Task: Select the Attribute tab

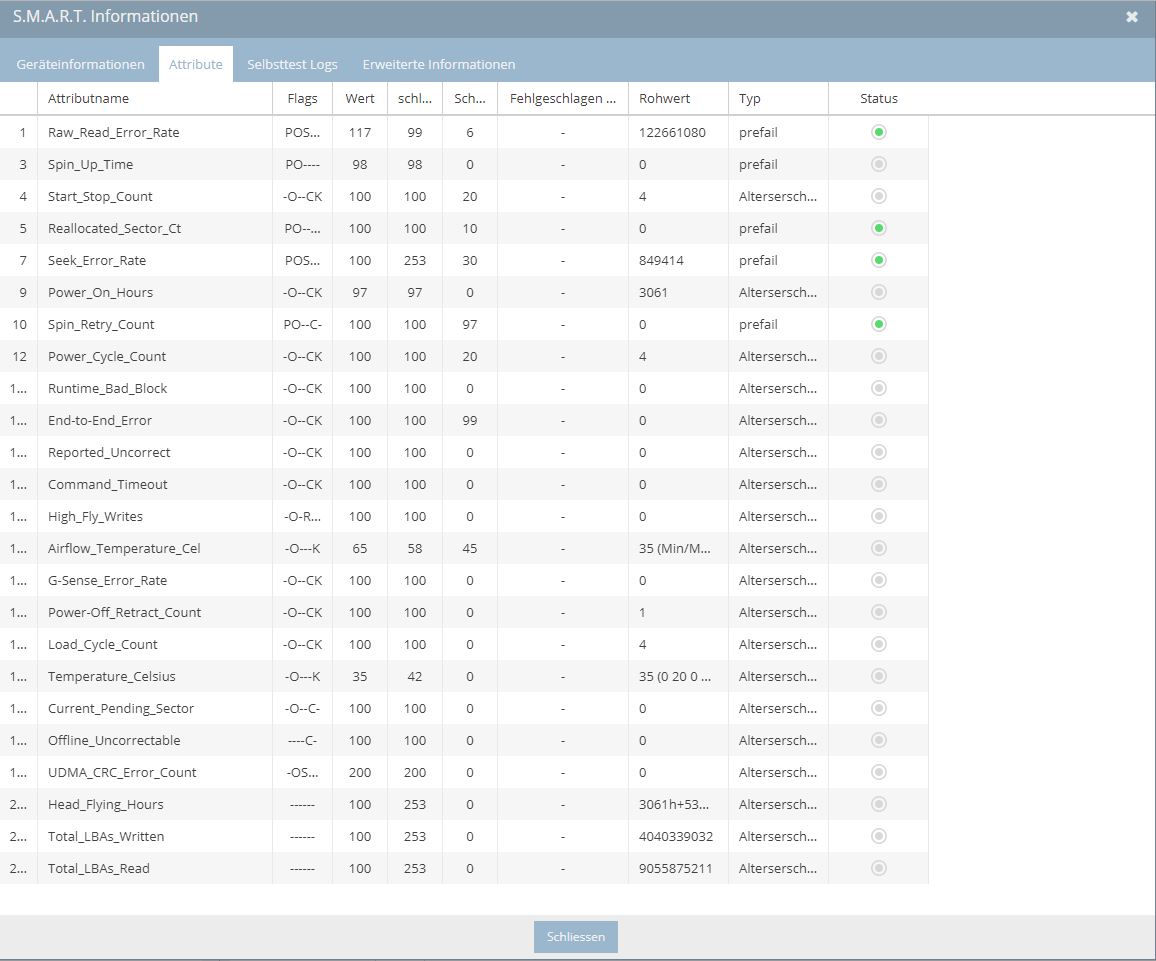Action: coord(195,64)
